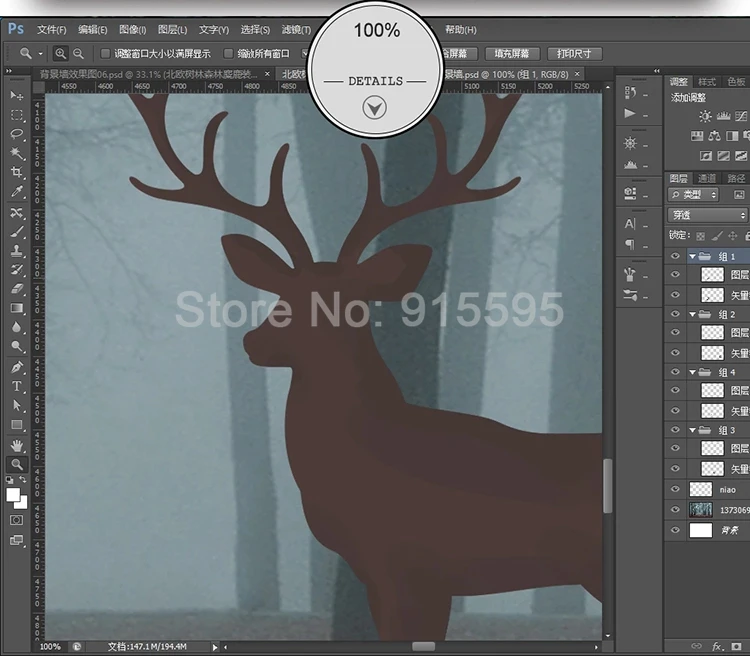
Task: Switch to the 通道 tab
Action: [x=706, y=178]
